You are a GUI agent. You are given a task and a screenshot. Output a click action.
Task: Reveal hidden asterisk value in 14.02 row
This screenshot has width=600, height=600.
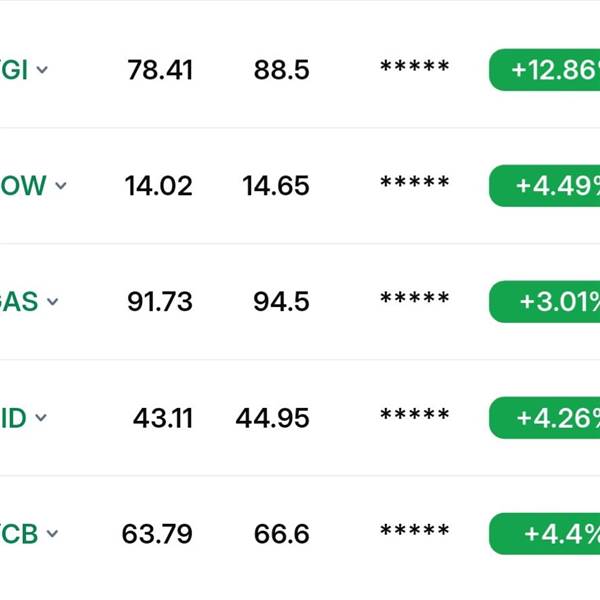click(414, 182)
